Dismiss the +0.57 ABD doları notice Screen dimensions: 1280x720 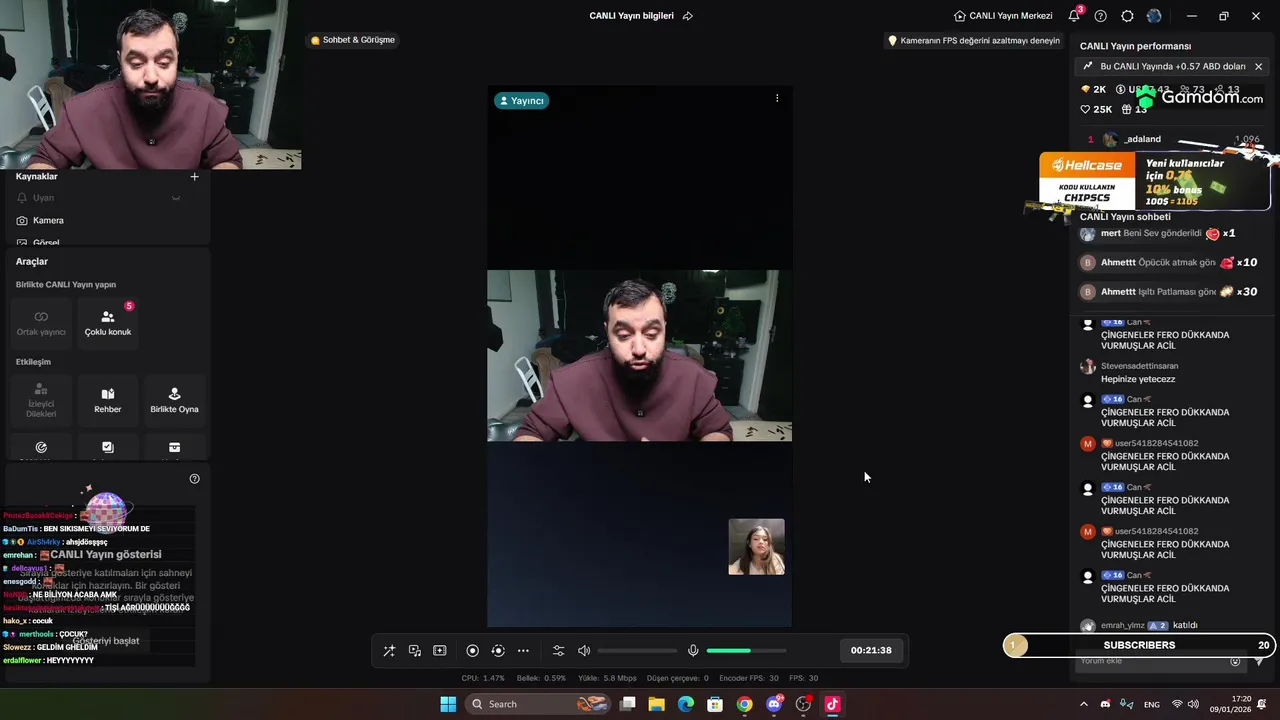(x=1259, y=67)
